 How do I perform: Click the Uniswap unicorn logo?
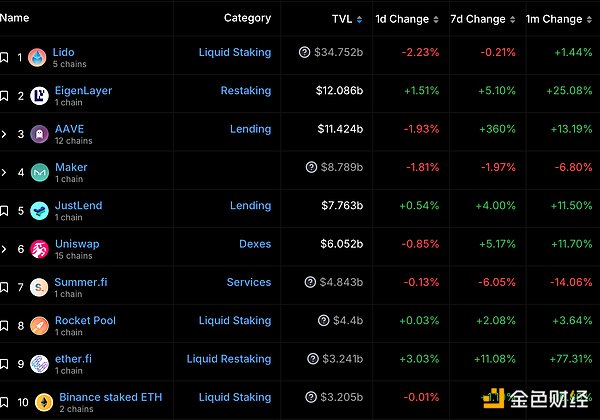tap(39, 249)
